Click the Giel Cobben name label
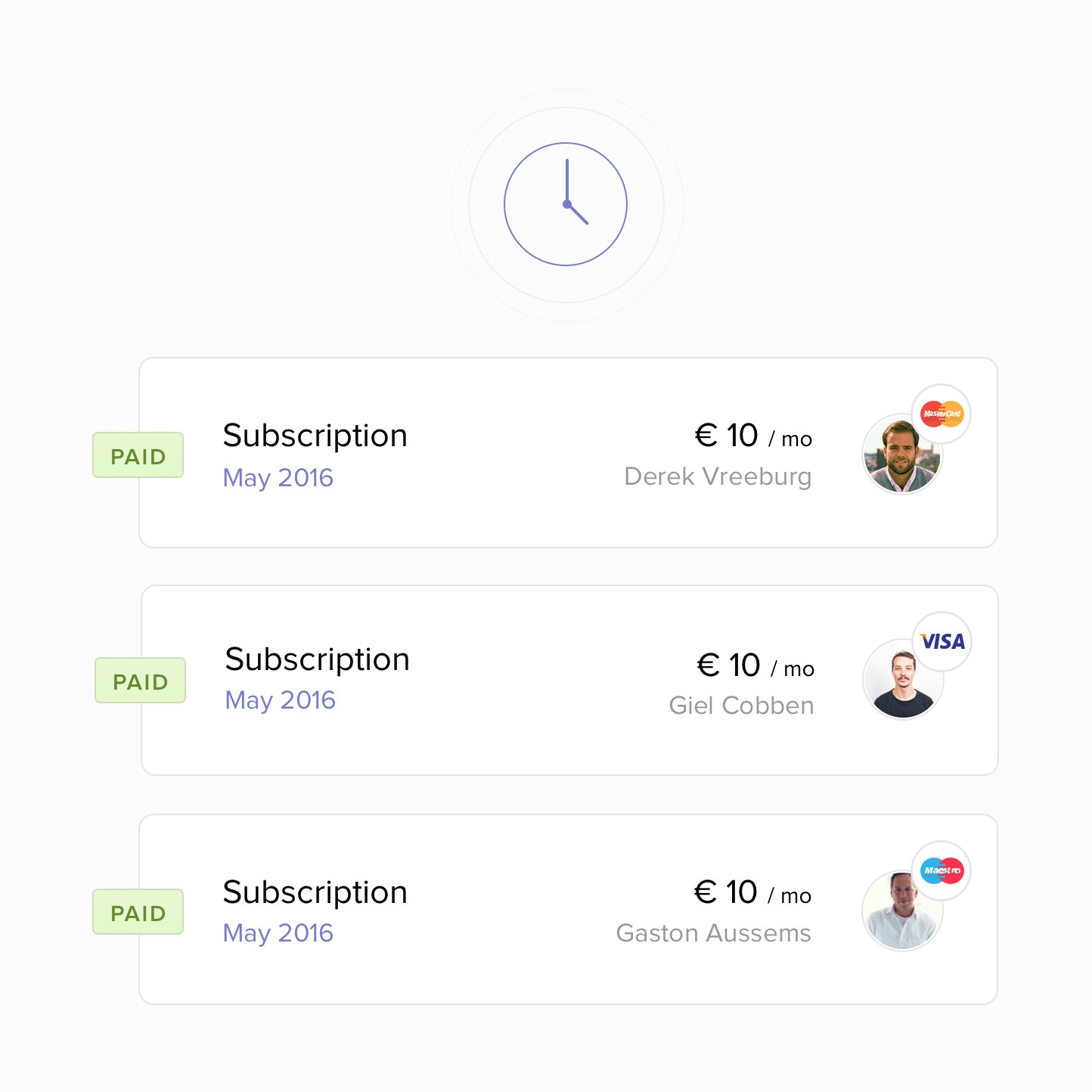This screenshot has height=1092, width=1092. (741, 706)
